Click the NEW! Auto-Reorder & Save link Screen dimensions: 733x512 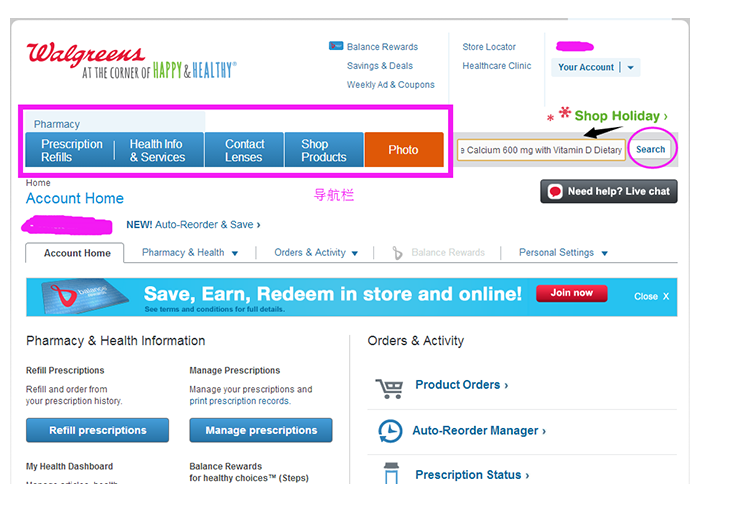(x=193, y=224)
